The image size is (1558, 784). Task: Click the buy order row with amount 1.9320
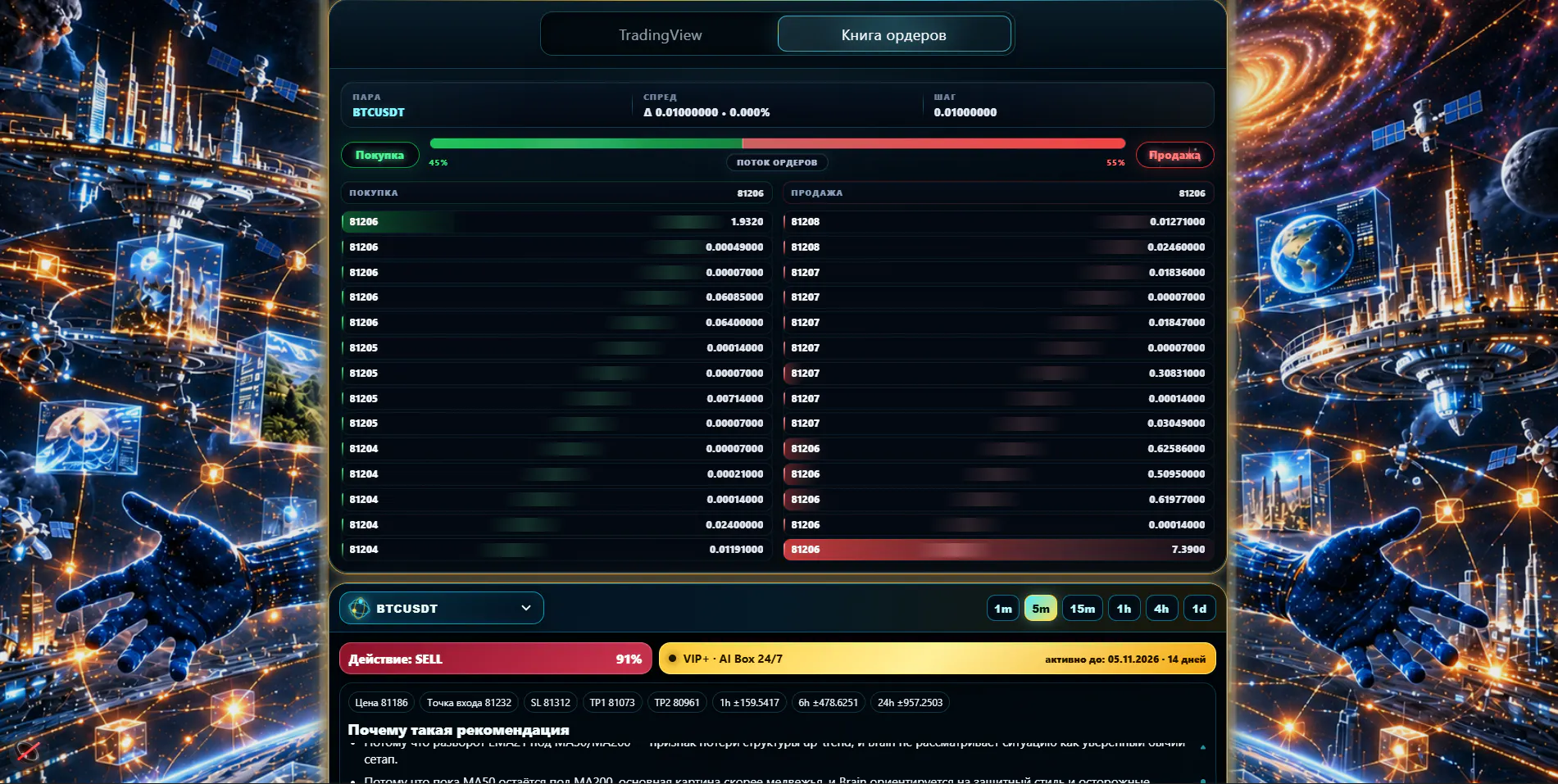point(556,221)
